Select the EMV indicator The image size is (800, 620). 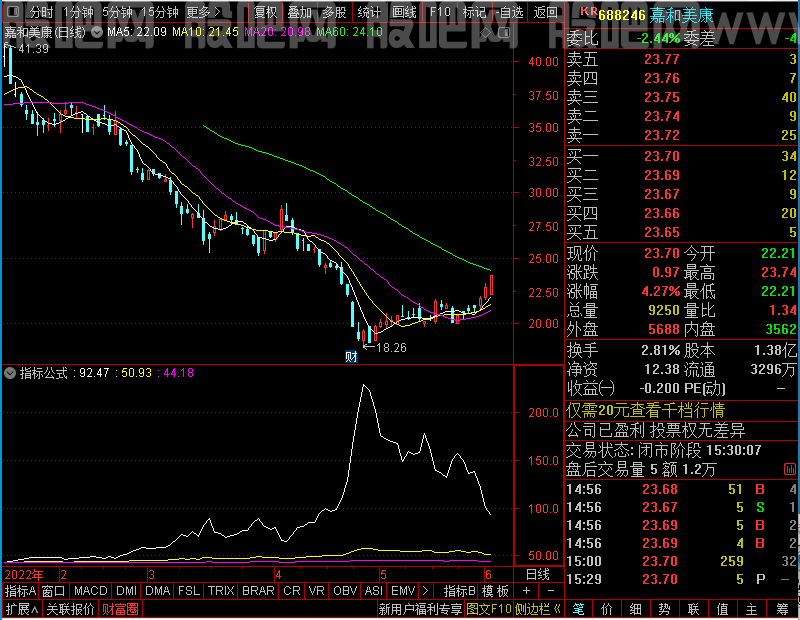pyautogui.click(x=403, y=591)
